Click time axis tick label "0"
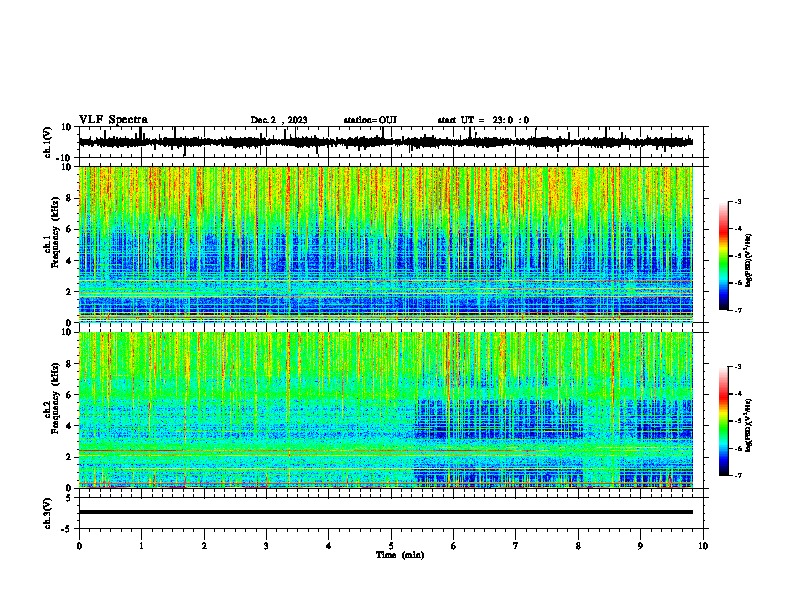 click(x=79, y=546)
